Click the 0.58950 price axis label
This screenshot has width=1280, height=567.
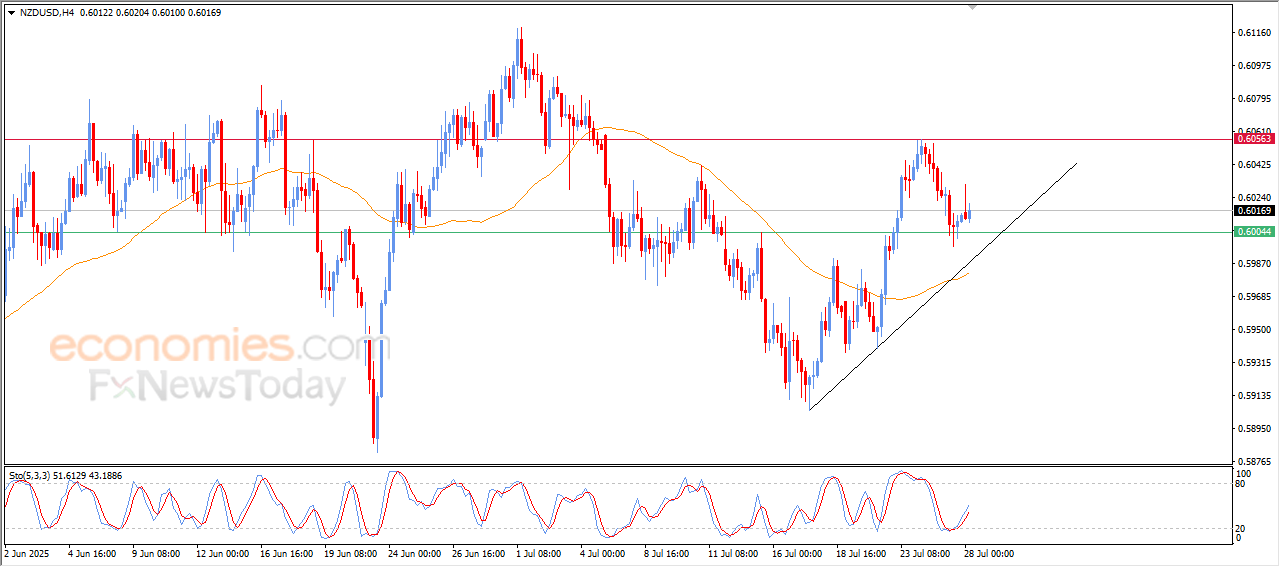click(1253, 429)
